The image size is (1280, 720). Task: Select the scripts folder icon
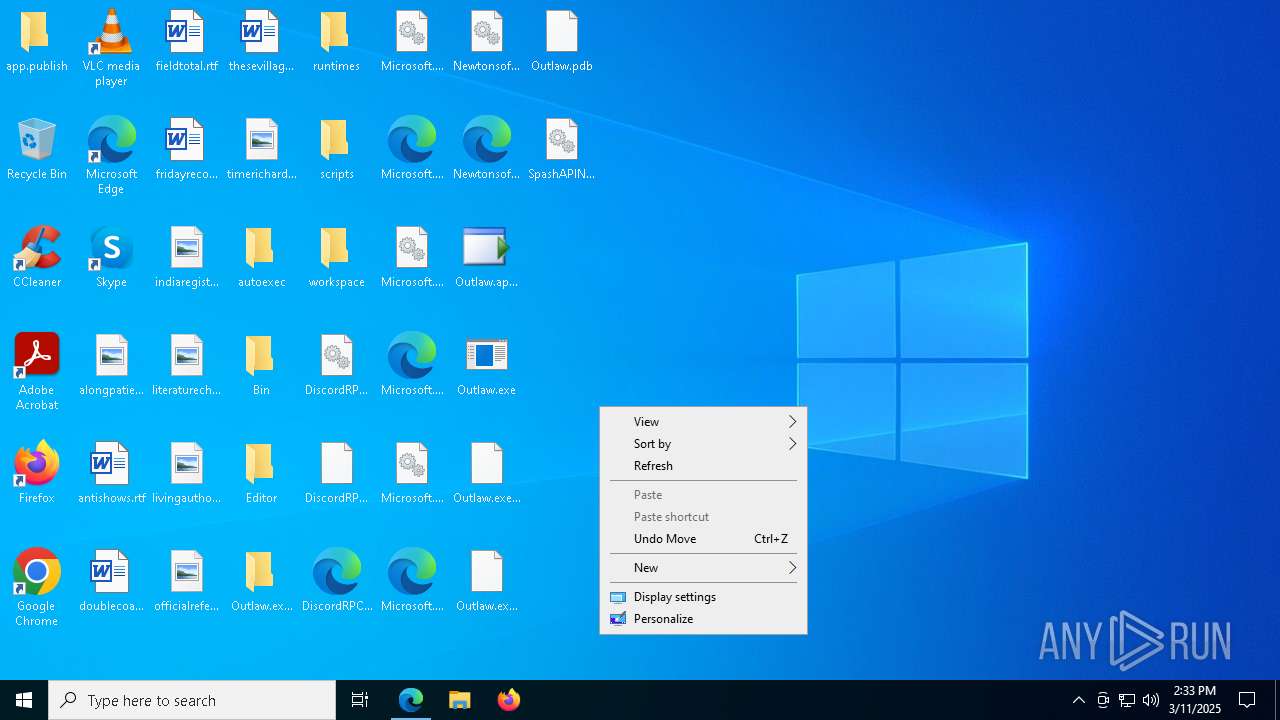pos(336,149)
